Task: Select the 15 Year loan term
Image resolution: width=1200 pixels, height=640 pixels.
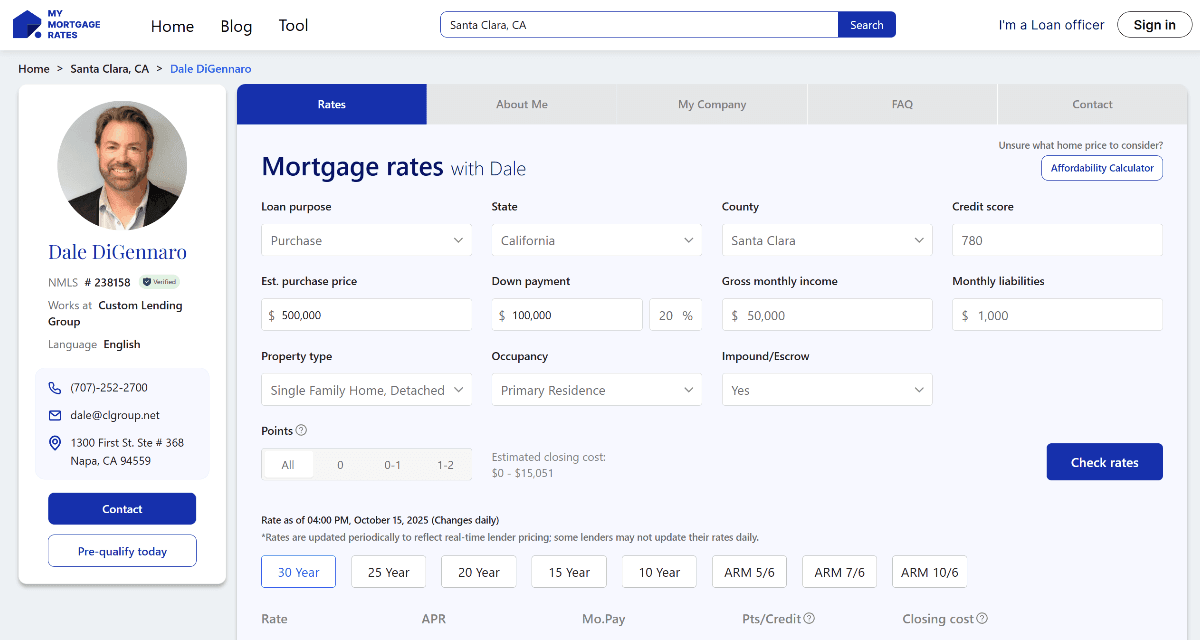Action: (x=569, y=572)
